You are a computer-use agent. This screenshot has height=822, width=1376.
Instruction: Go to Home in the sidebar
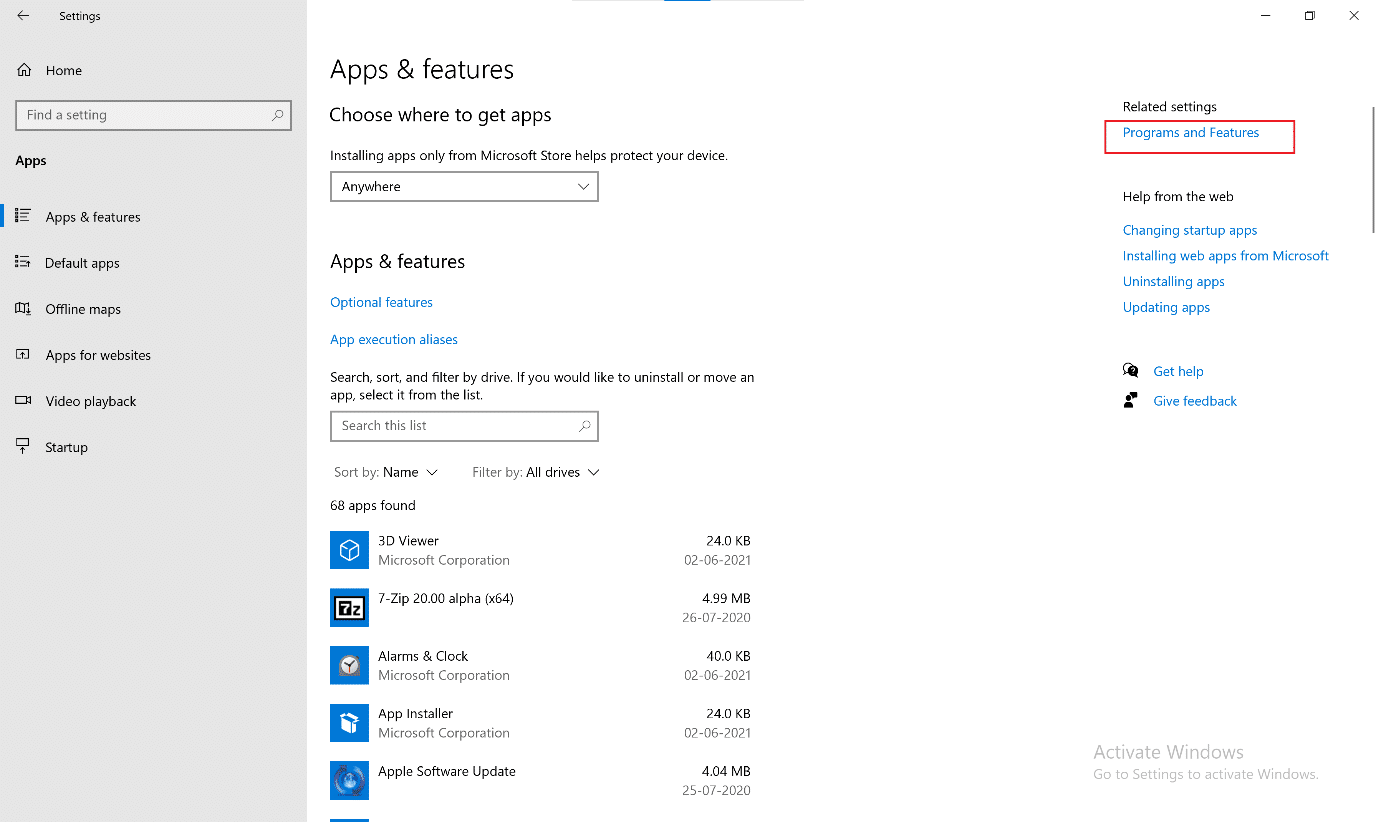click(63, 70)
